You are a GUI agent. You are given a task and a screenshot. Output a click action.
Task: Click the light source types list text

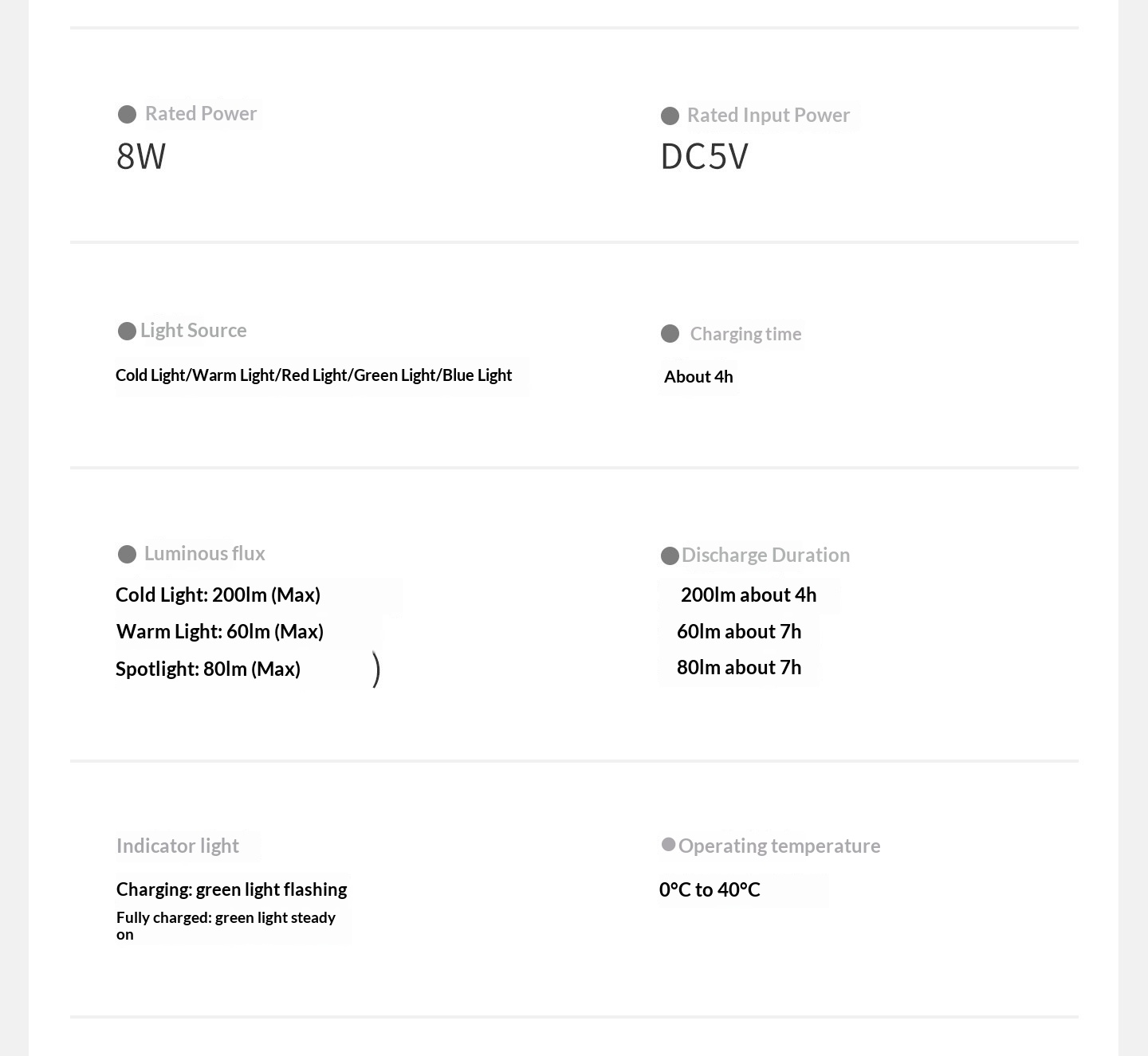(x=313, y=375)
